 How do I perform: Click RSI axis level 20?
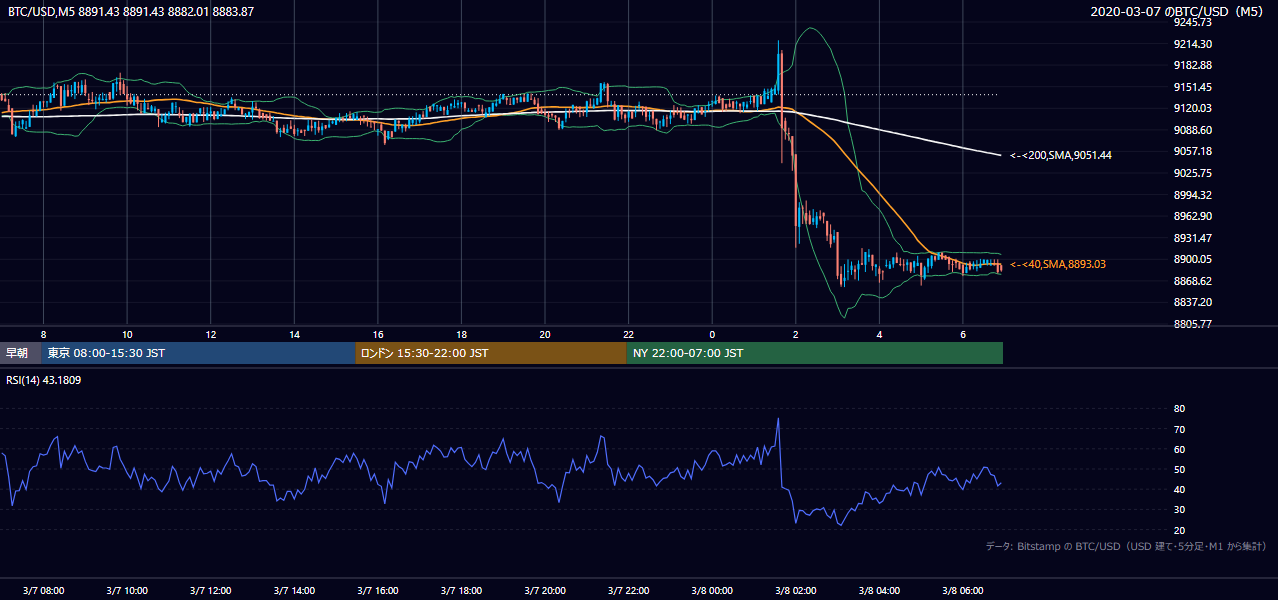tap(1179, 530)
